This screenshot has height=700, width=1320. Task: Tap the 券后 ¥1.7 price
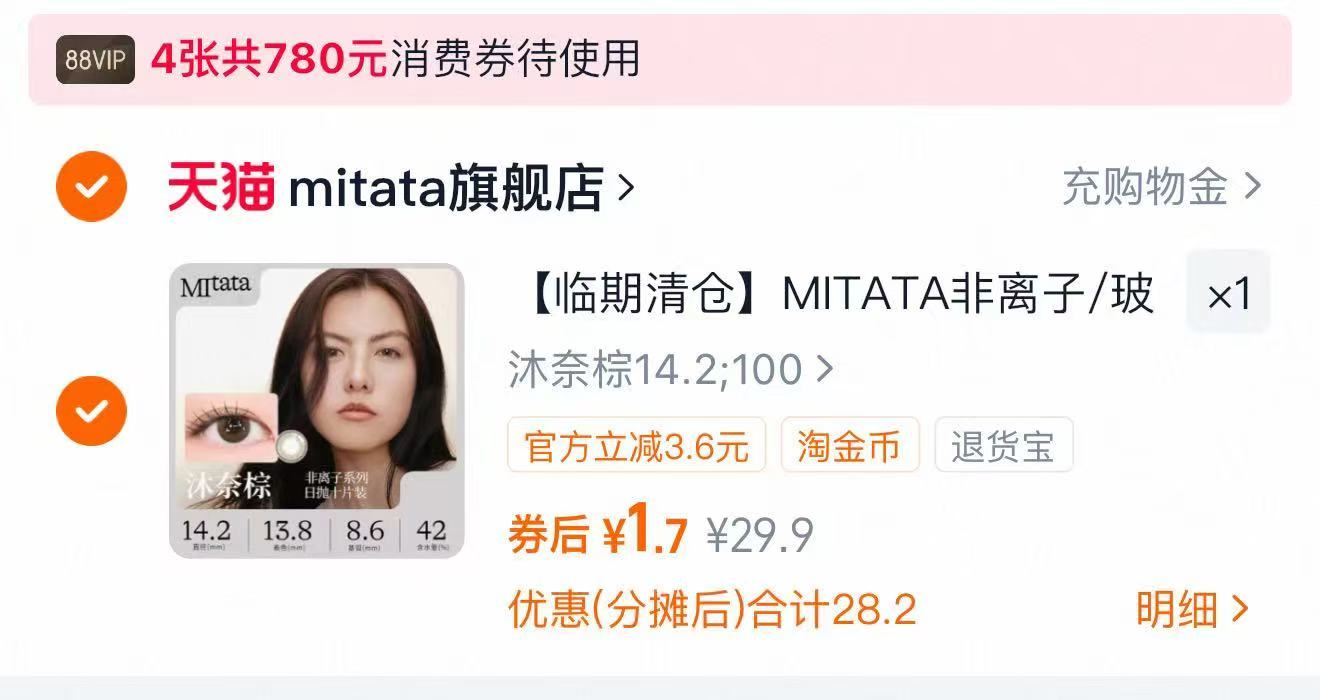[598, 533]
